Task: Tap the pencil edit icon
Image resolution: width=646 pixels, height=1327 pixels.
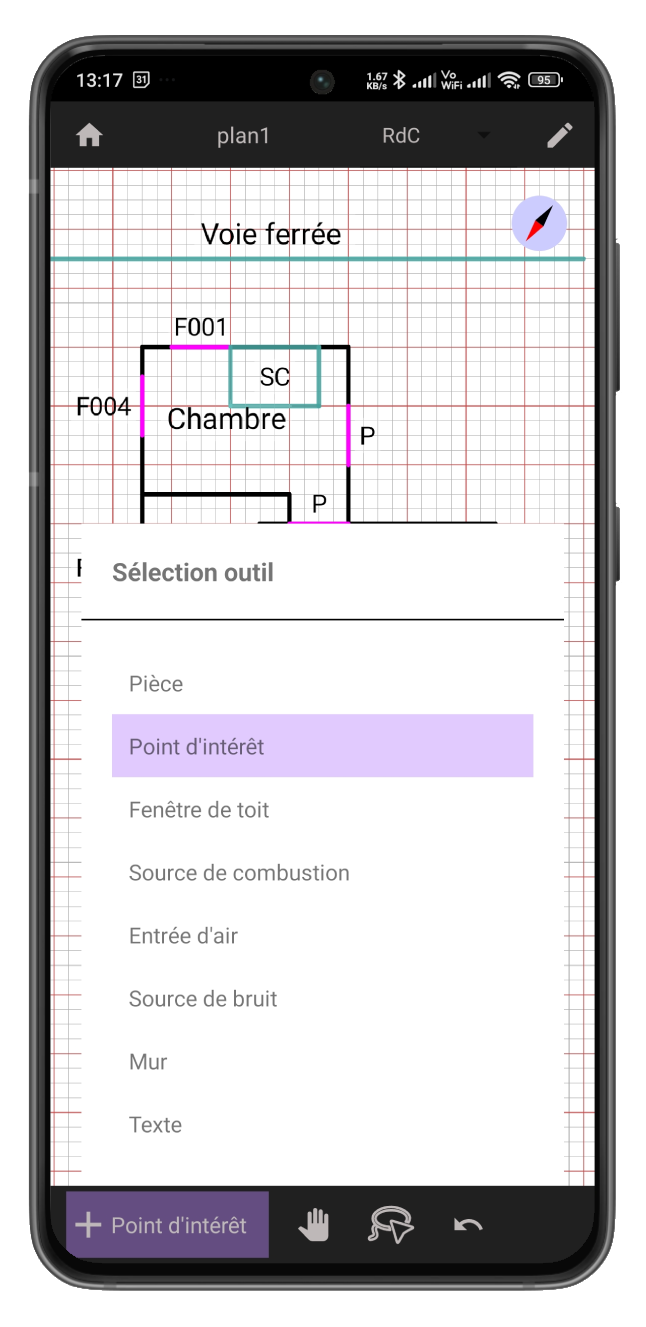Action: click(559, 136)
